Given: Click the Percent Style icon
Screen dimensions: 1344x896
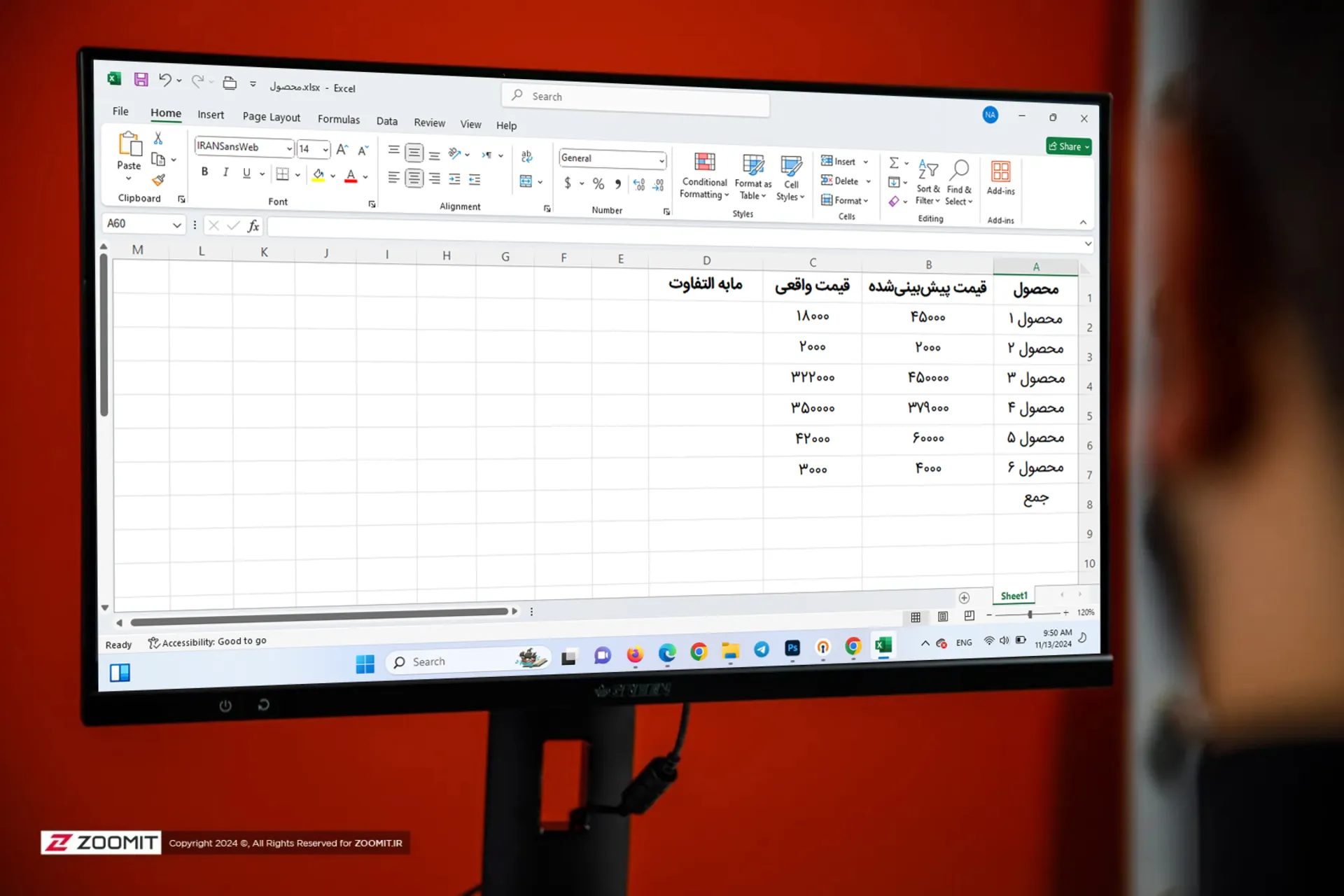Looking at the screenshot, I should 598,184.
